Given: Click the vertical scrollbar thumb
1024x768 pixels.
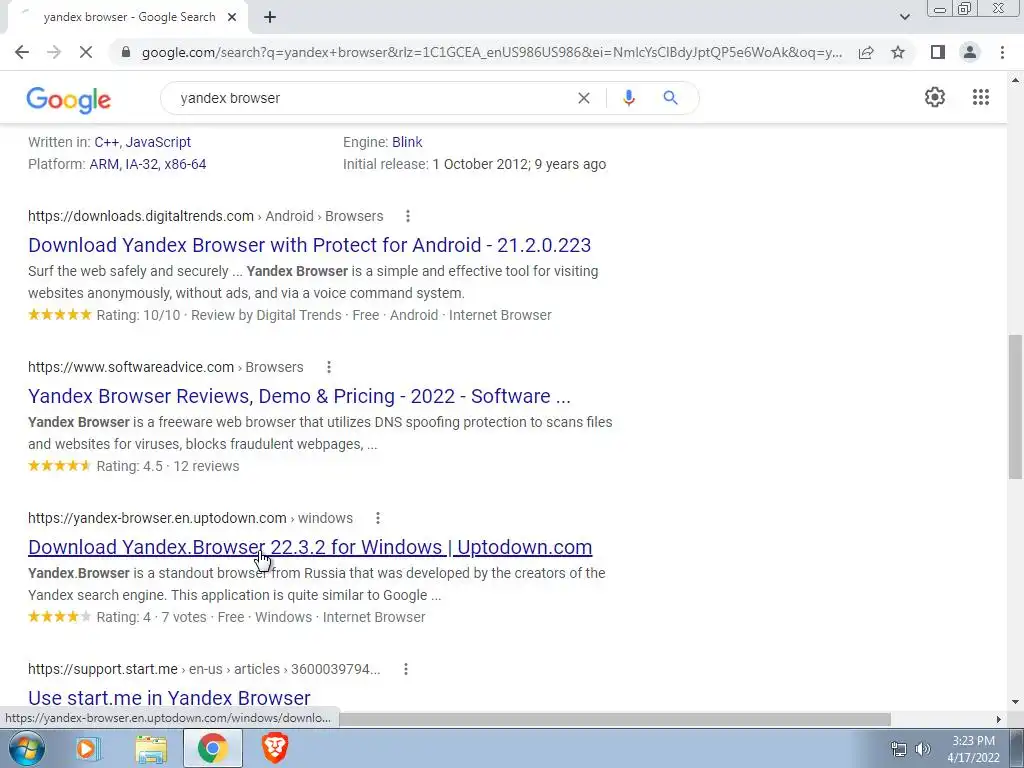Looking at the screenshot, I should pyautogui.click(x=1016, y=406).
